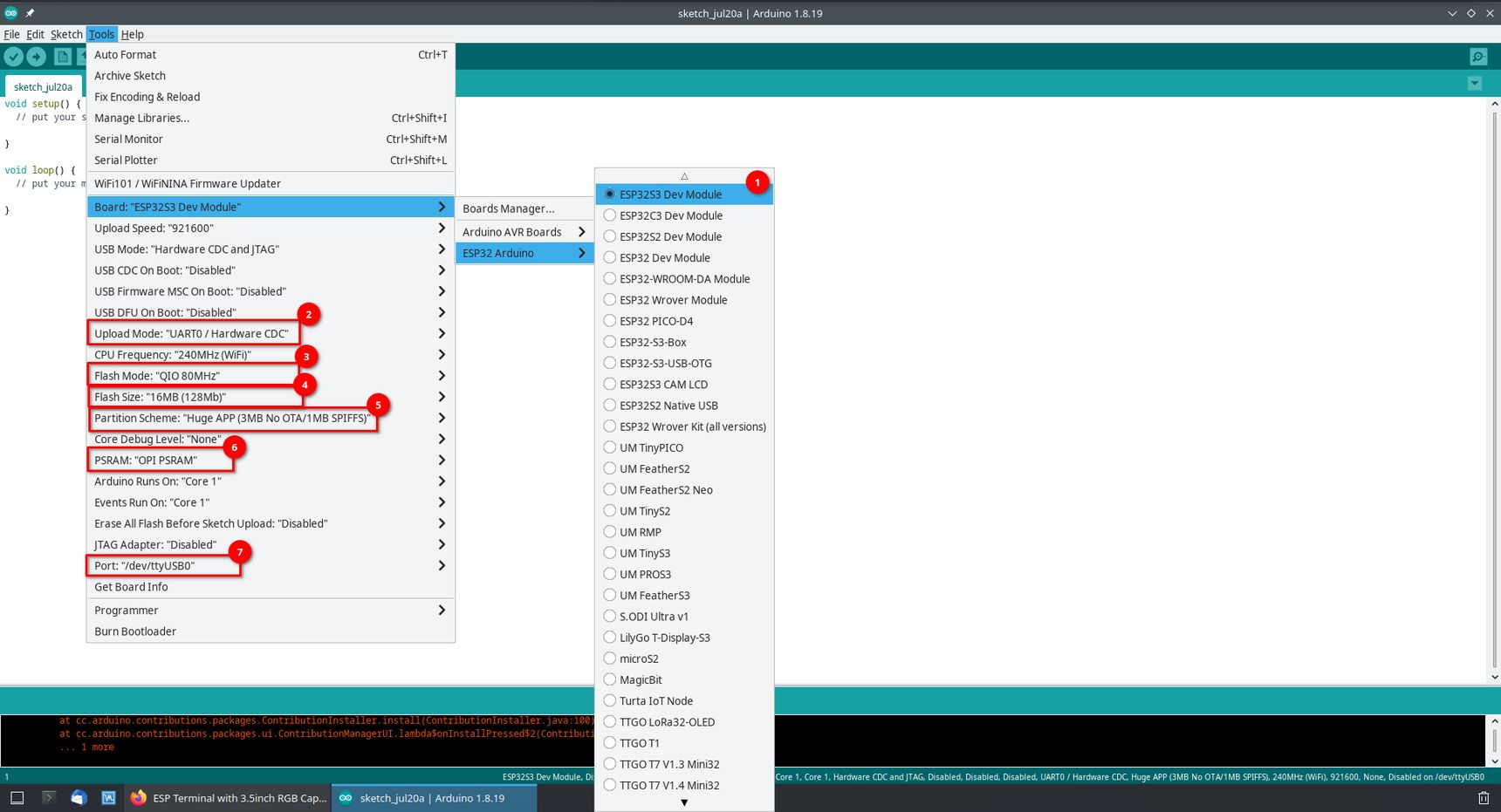This screenshot has height=812, width=1501.
Task: Open the word processor taskbar icon
Action: pyautogui.click(x=108, y=798)
